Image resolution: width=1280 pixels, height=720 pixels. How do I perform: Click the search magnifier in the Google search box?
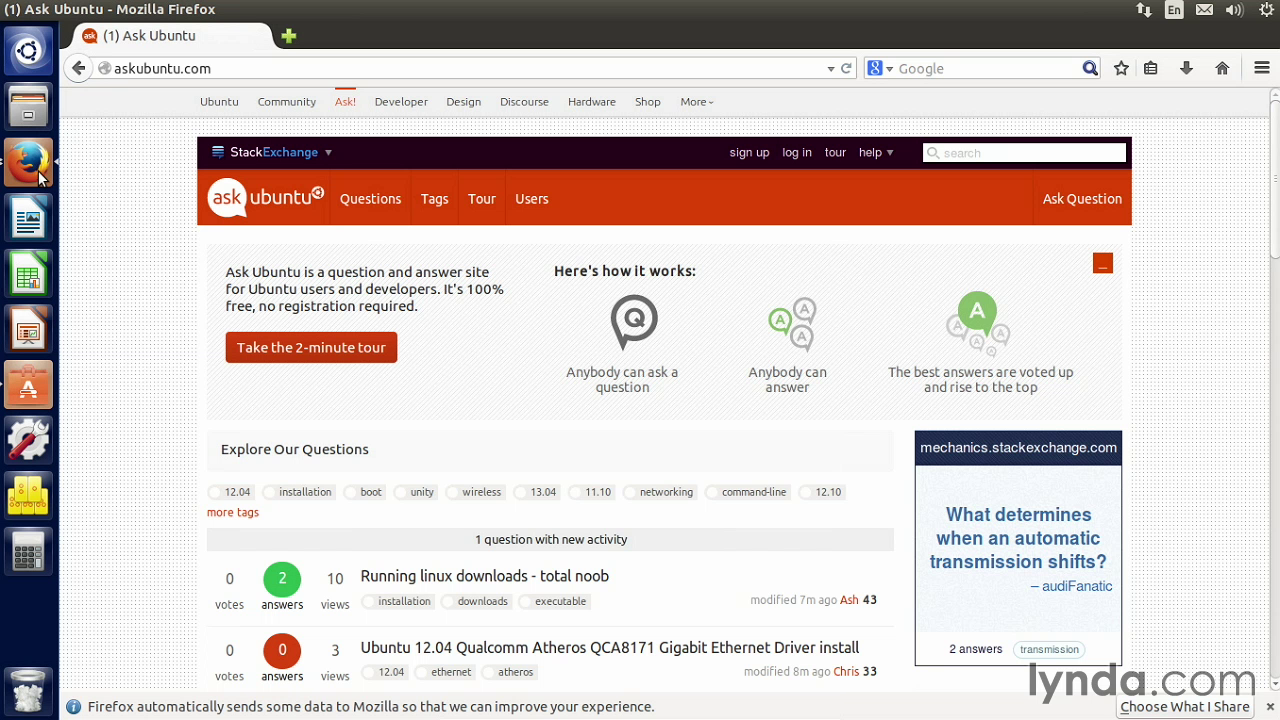tap(1090, 68)
